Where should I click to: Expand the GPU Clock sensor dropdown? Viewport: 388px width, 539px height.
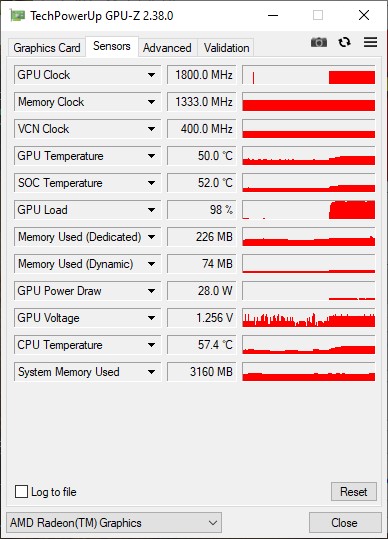point(151,75)
